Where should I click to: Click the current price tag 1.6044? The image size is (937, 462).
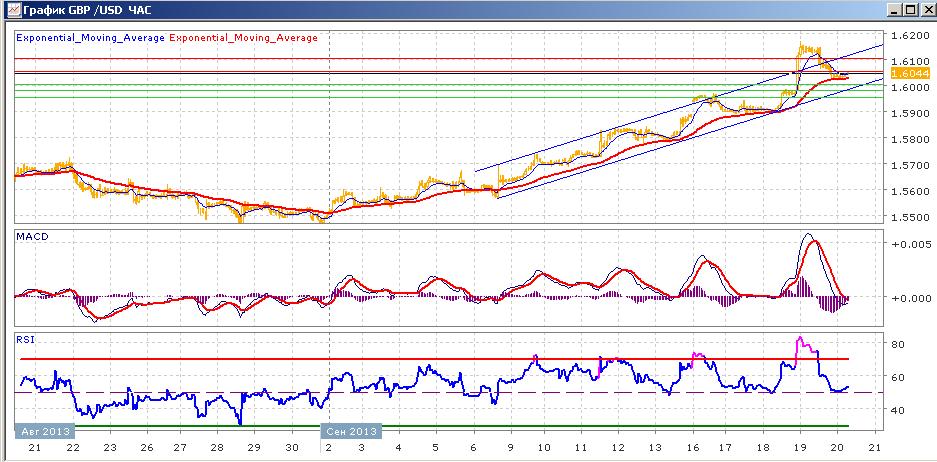tap(909, 73)
